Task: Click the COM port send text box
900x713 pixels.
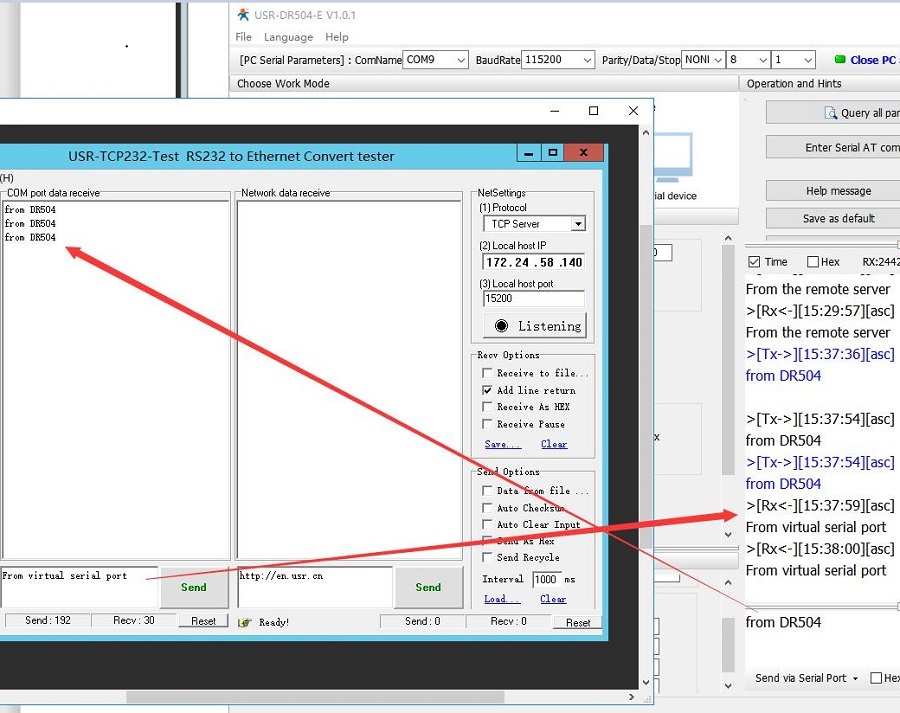Action: (x=79, y=587)
